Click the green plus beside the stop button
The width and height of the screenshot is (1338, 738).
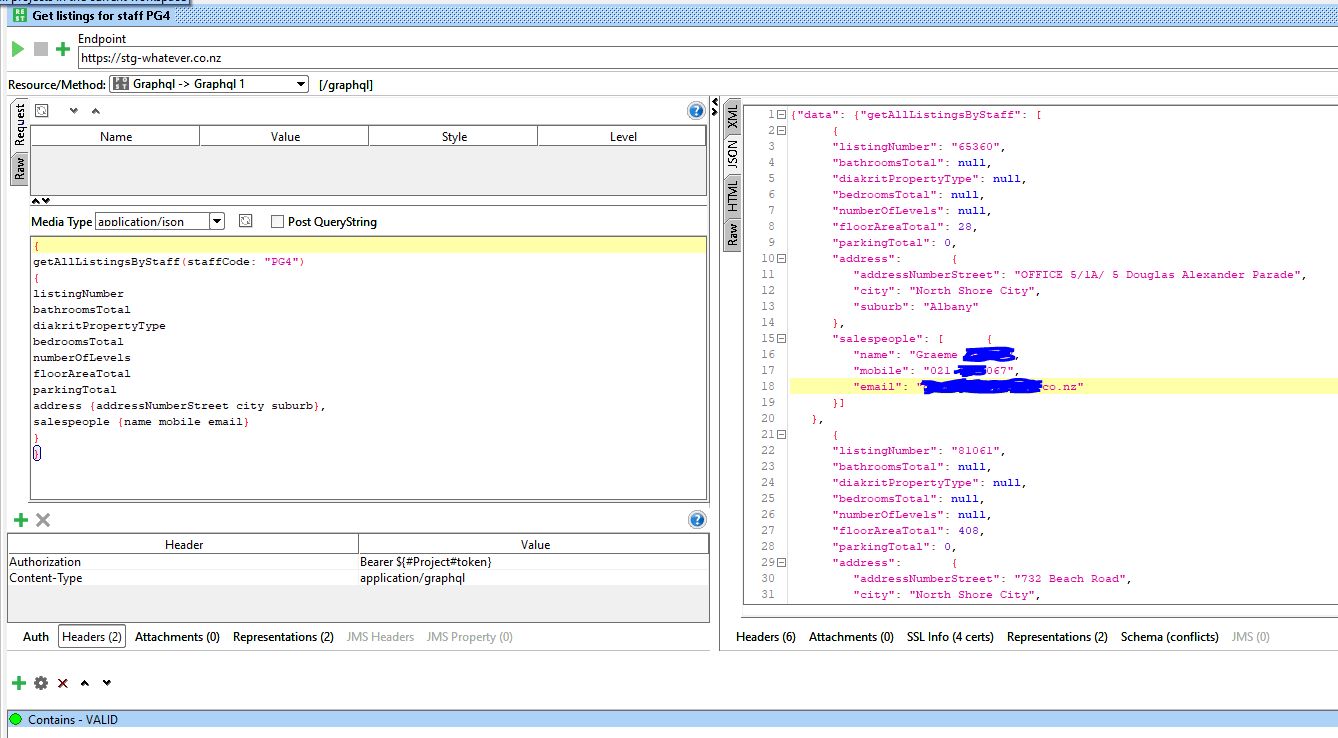click(x=63, y=49)
